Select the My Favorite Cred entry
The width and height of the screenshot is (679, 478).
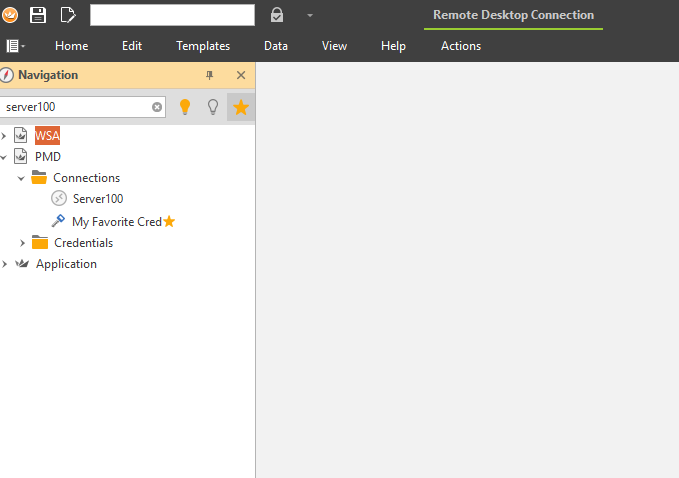click(x=116, y=221)
